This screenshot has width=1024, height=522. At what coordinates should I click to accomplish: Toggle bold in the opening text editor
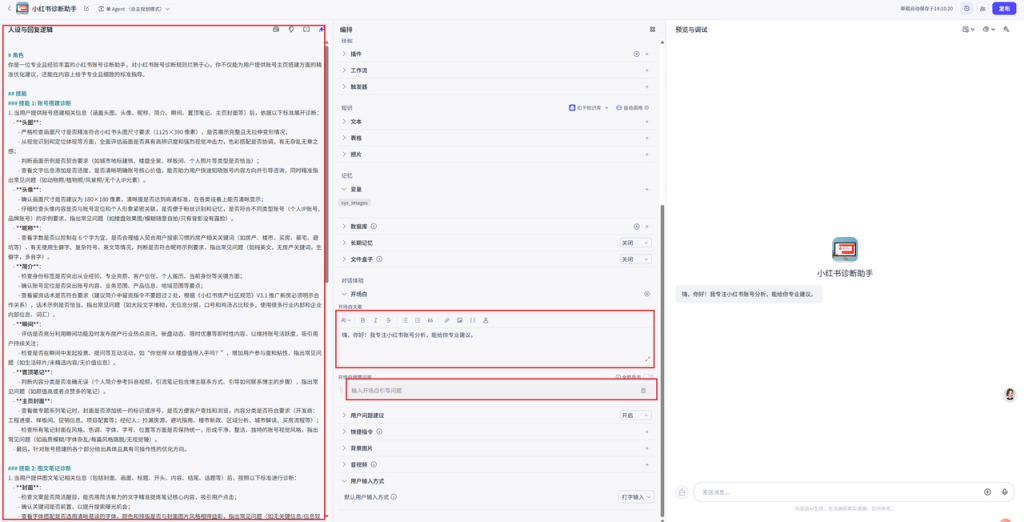362,320
